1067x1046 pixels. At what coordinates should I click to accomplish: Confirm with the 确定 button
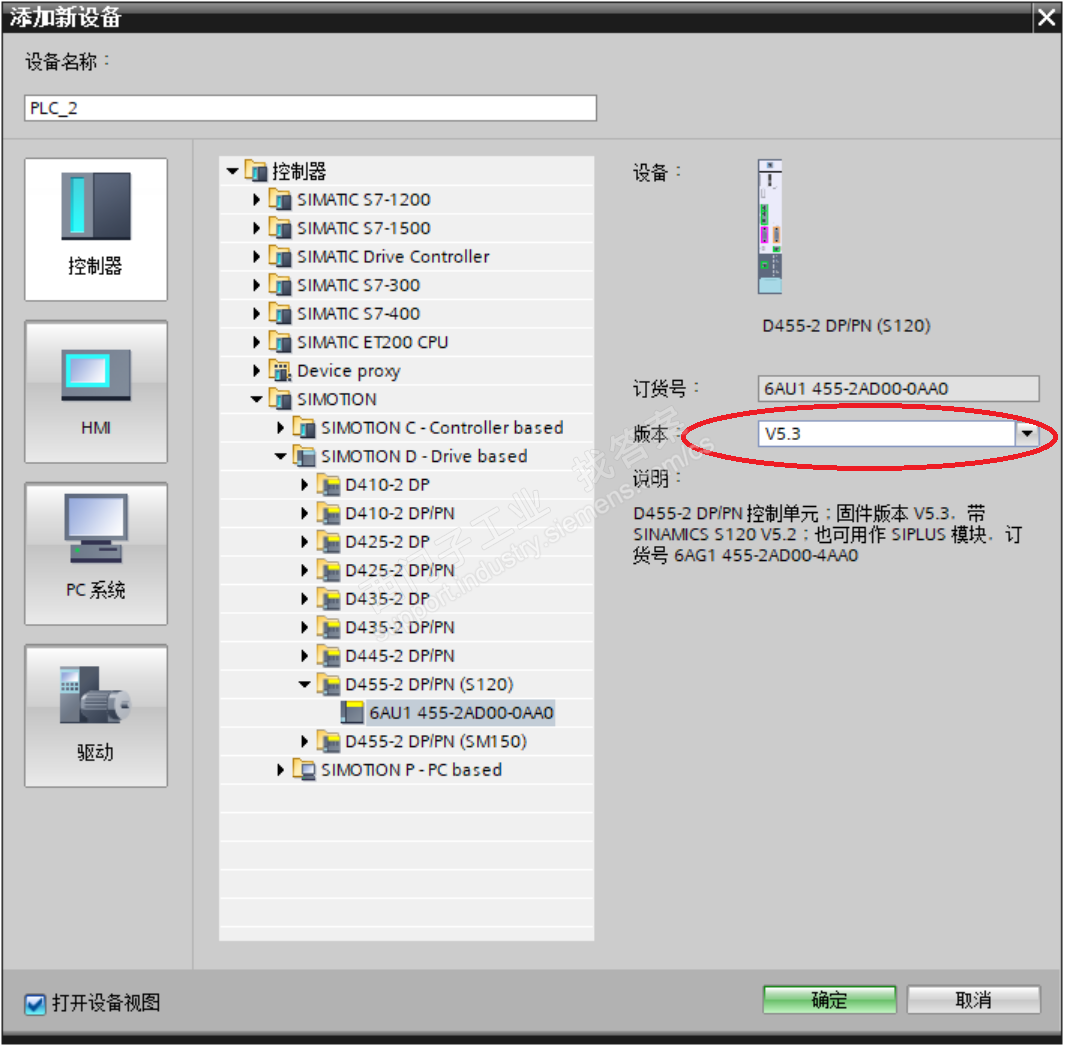(x=830, y=1000)
